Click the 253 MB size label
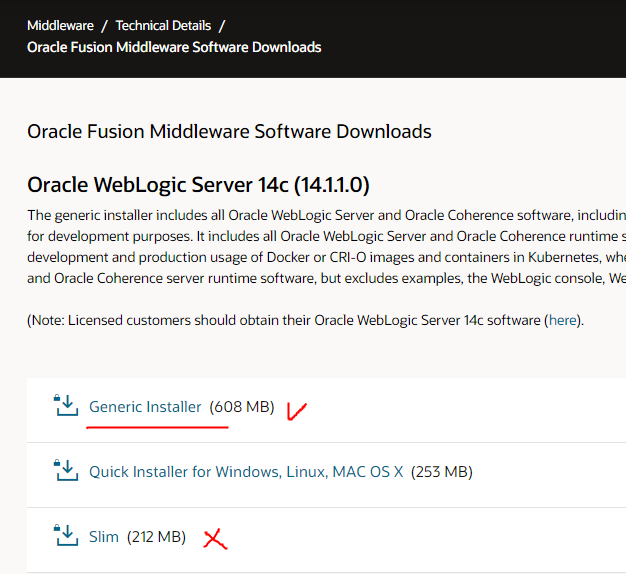The image size is (626, 574). [x=440, y=472]
